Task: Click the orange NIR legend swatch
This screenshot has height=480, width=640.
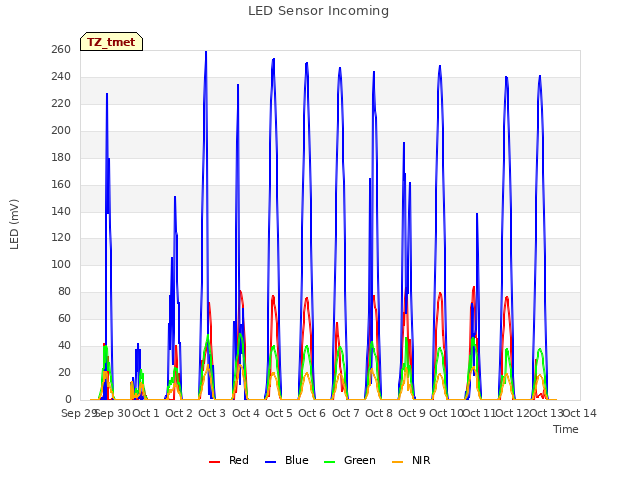Action: [398, 462]
